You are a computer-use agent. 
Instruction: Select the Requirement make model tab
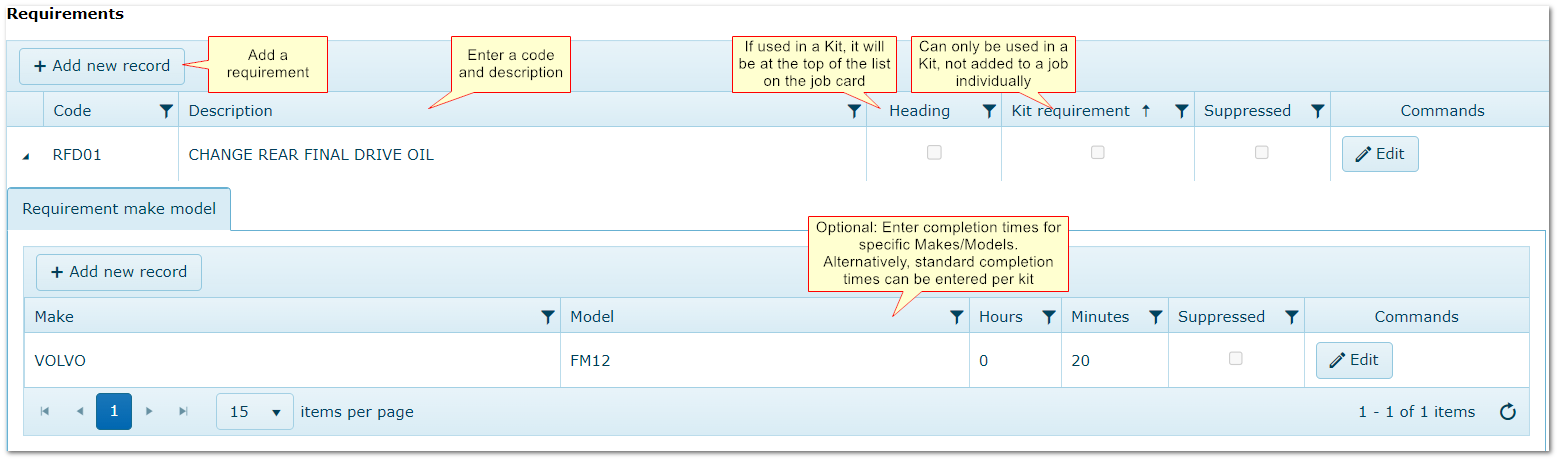pyautogui.click(x=118, y=209)
